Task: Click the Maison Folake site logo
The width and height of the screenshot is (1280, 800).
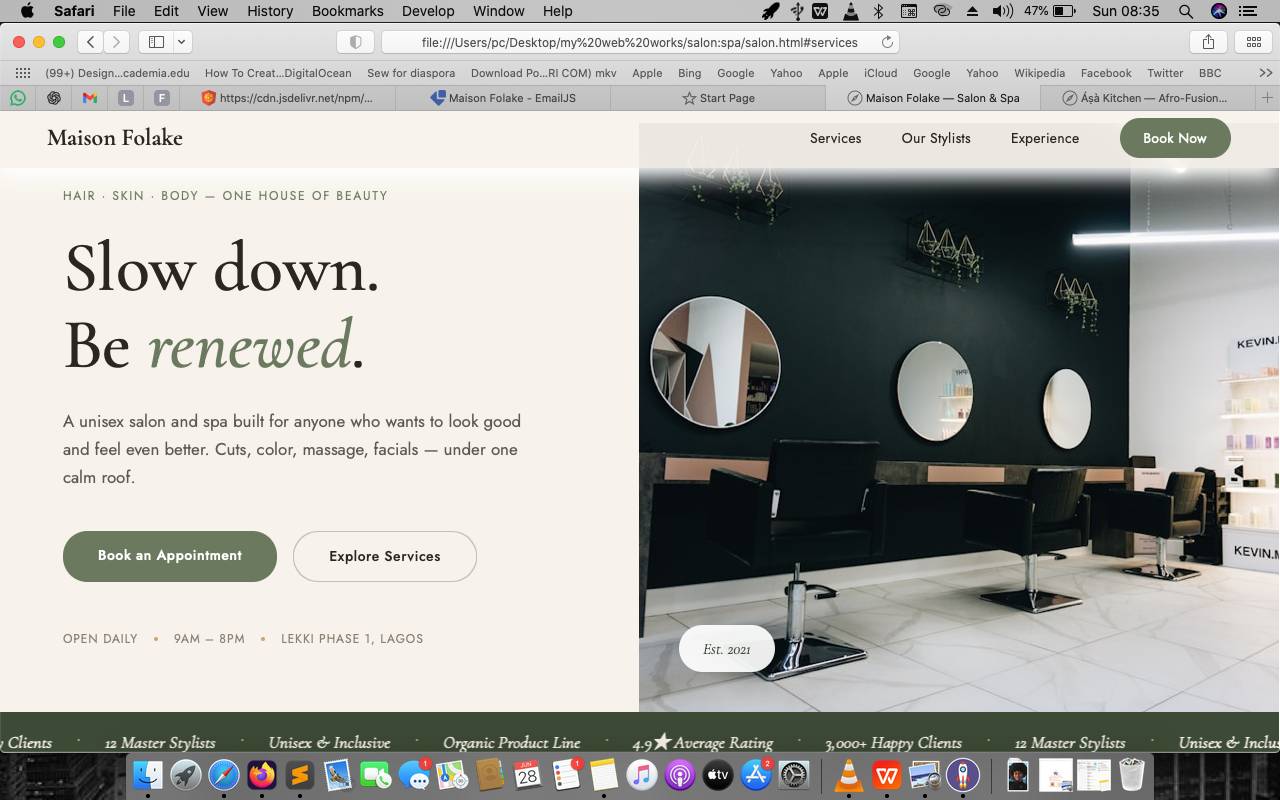Action: point(115,138)
